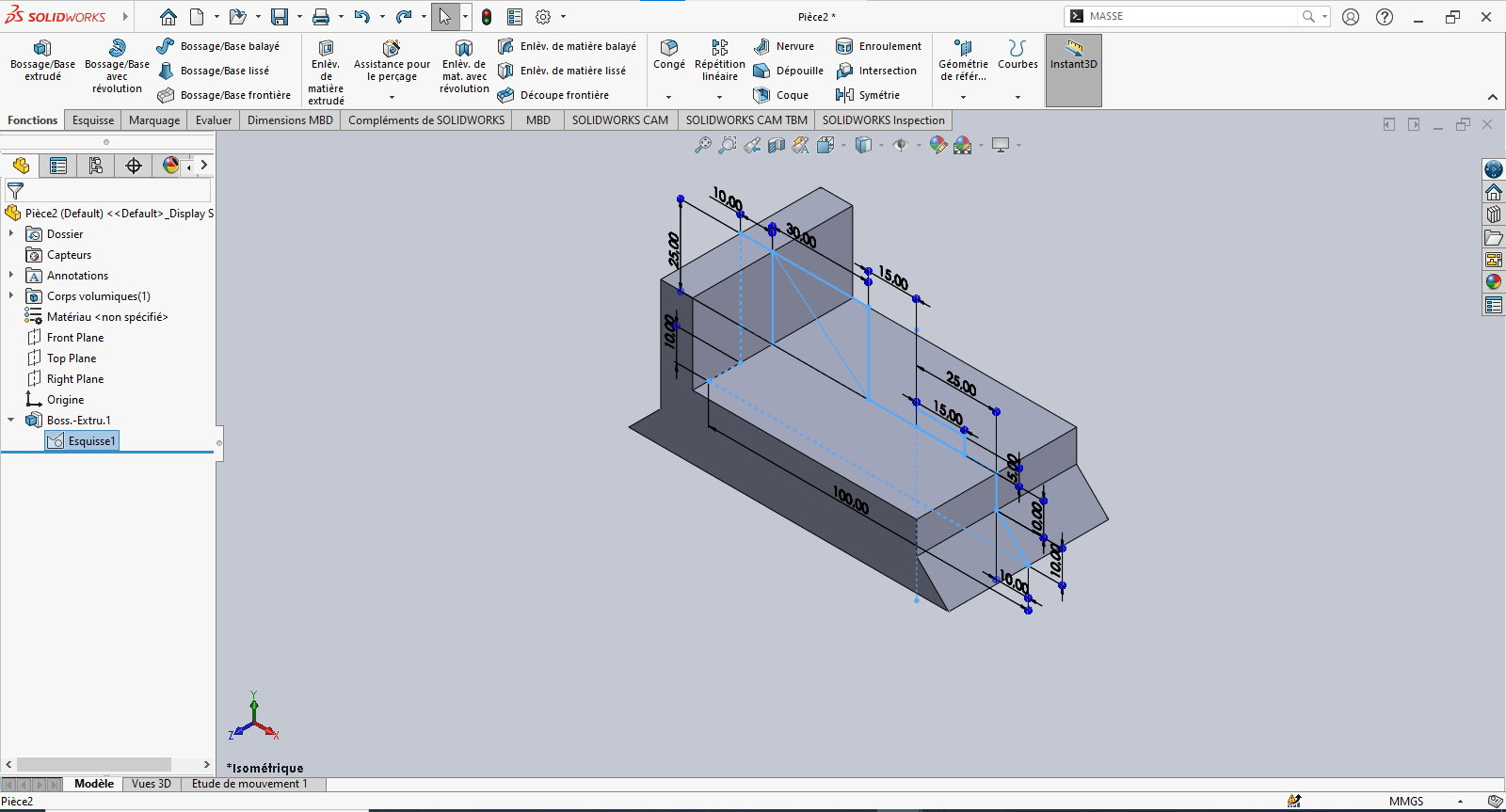The image size is (1506, 812).
Task: Expand the Dossier tree node
Action: click(x=11, y=234)
